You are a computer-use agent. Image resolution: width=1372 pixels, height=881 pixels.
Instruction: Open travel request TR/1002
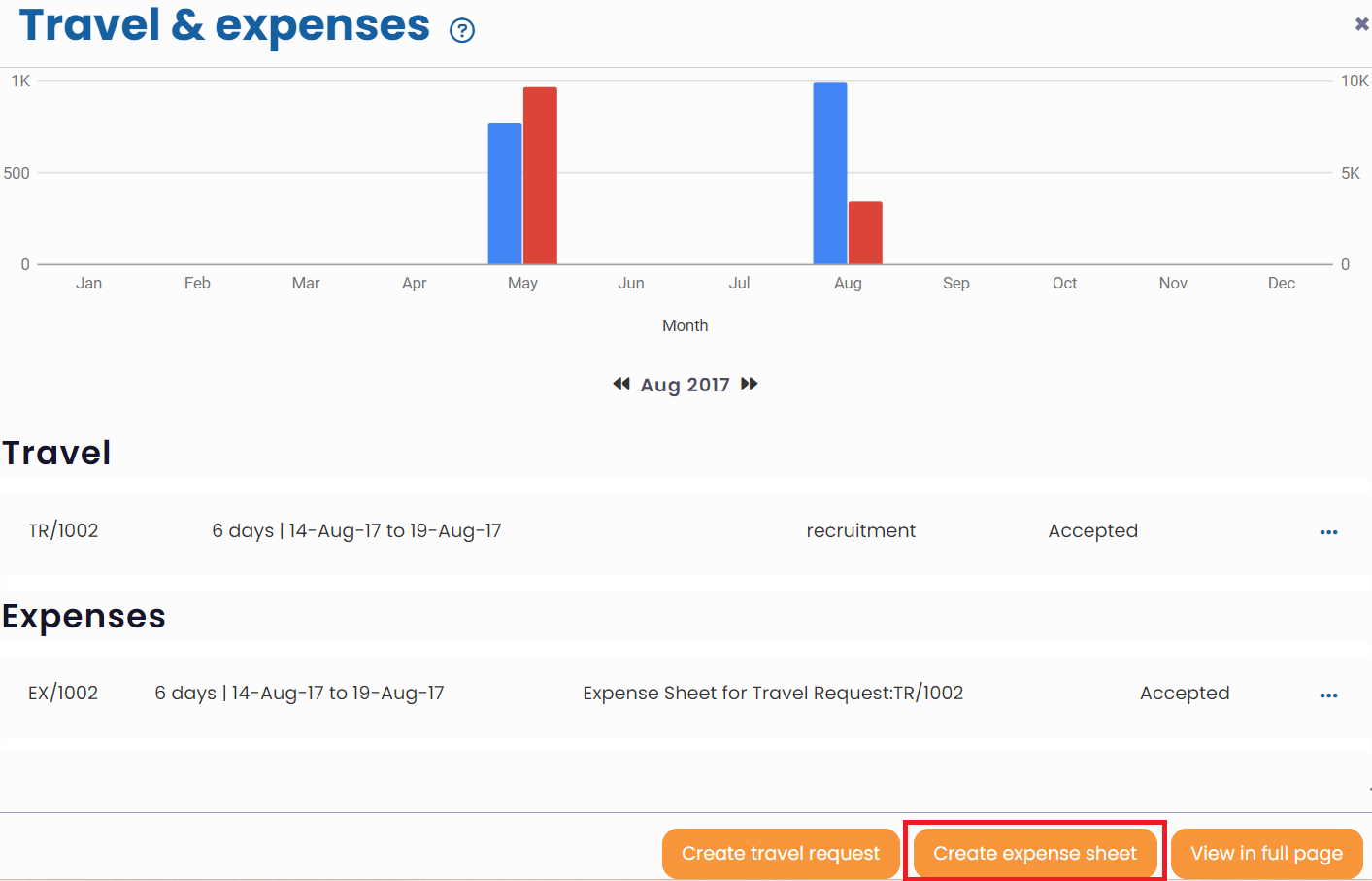coord(63,531)
